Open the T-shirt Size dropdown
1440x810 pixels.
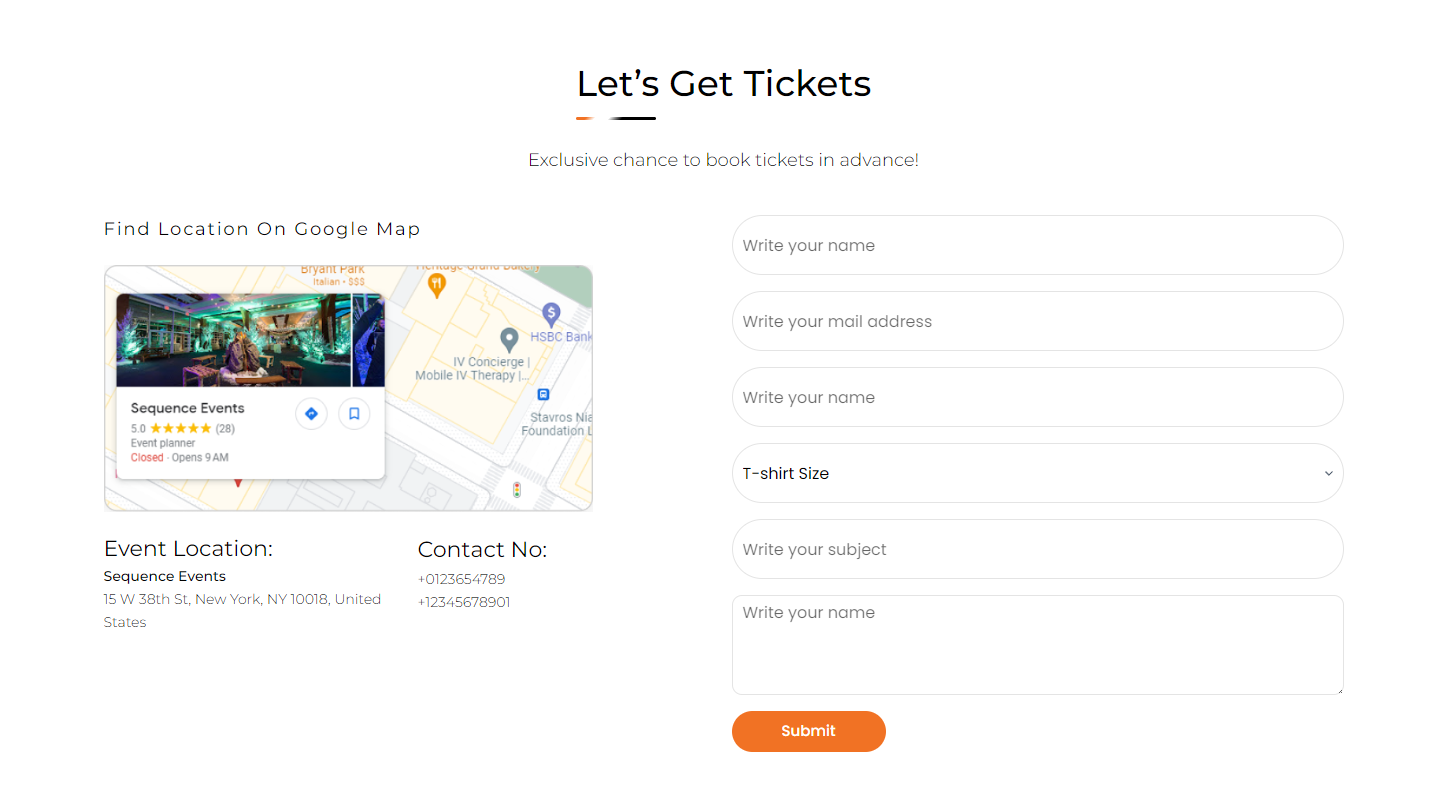click(x=1037, y=473)
